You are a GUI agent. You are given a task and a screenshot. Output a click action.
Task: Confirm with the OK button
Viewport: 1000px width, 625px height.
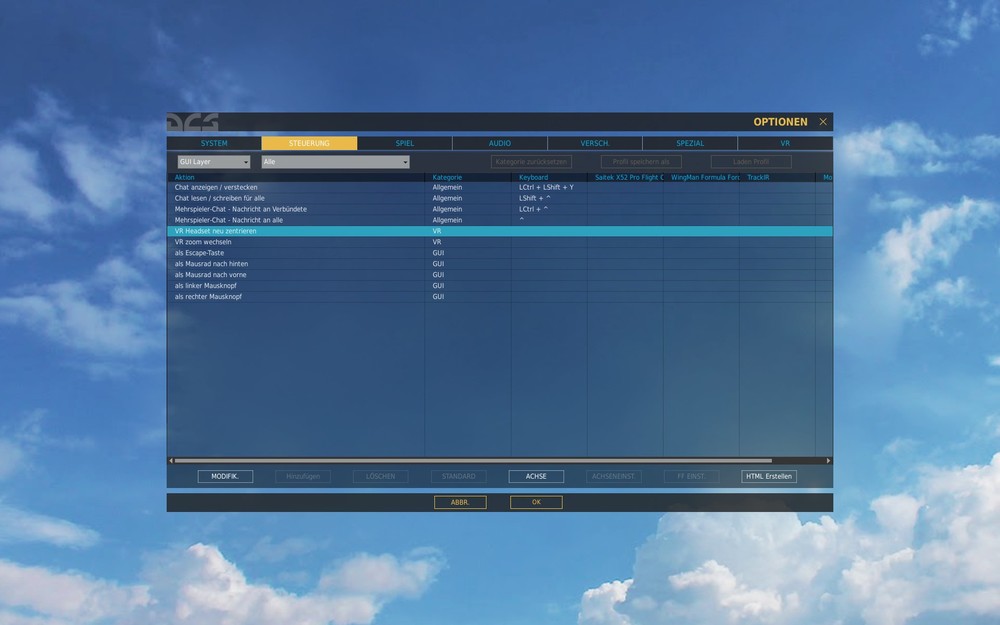click(x=536, y=503)
